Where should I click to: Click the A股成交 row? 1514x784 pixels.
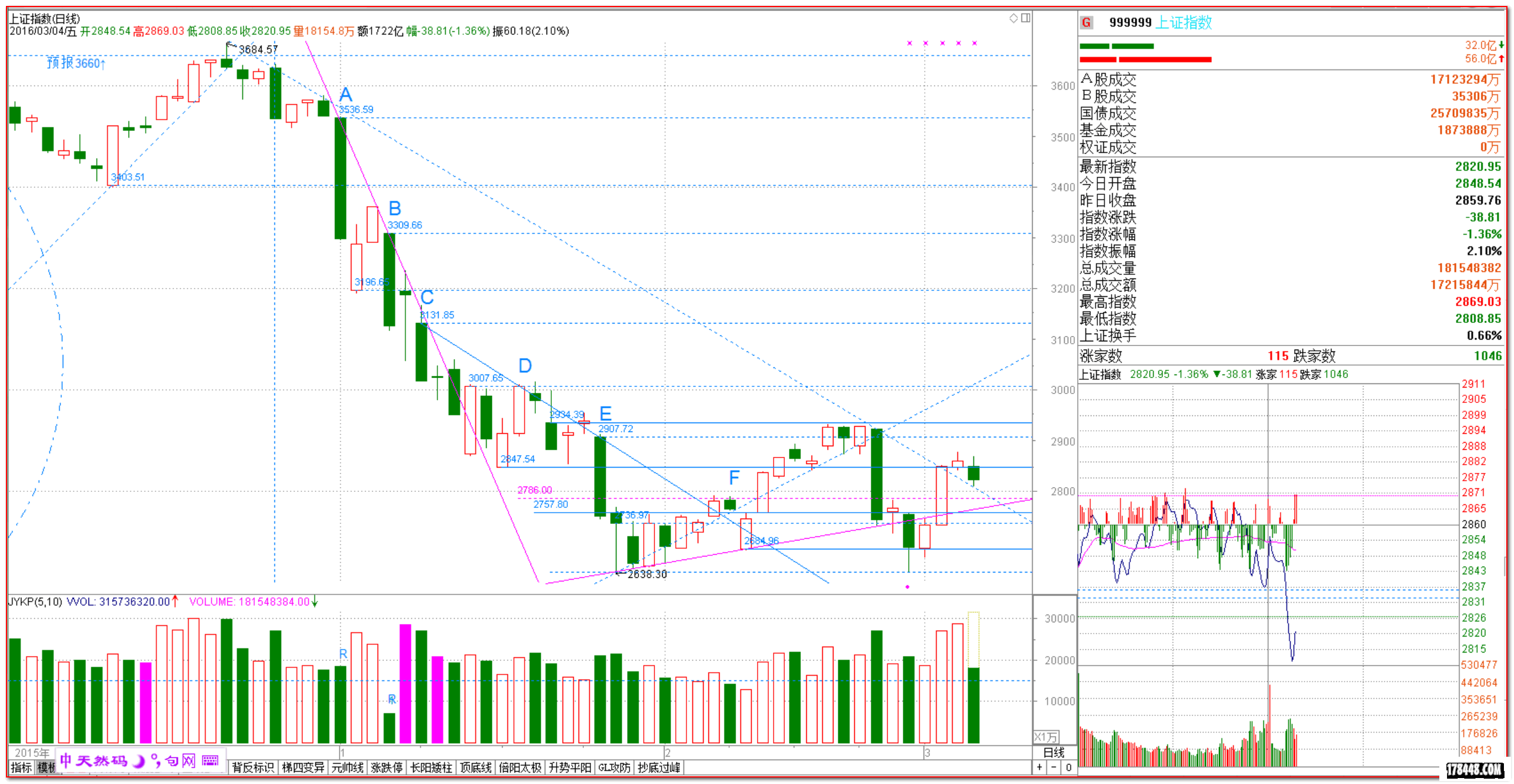click(1291, 79)
